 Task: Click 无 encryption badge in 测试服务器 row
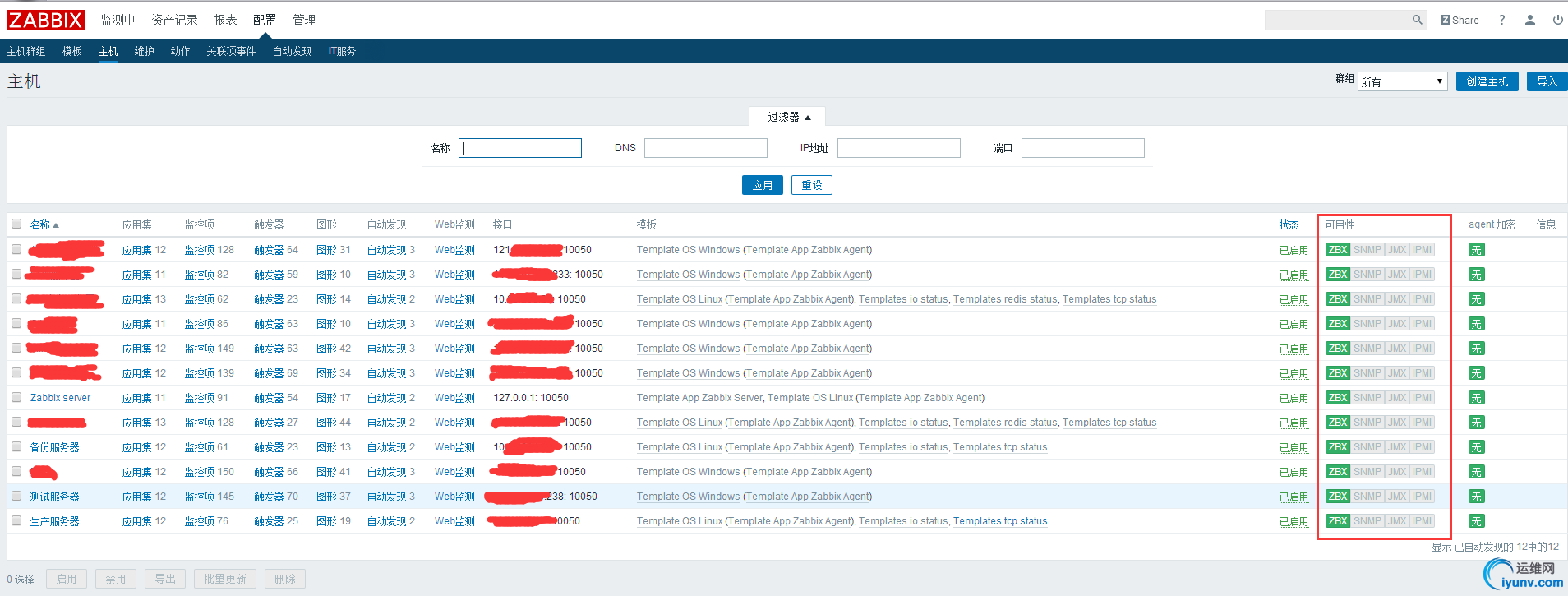(1476, 497)
